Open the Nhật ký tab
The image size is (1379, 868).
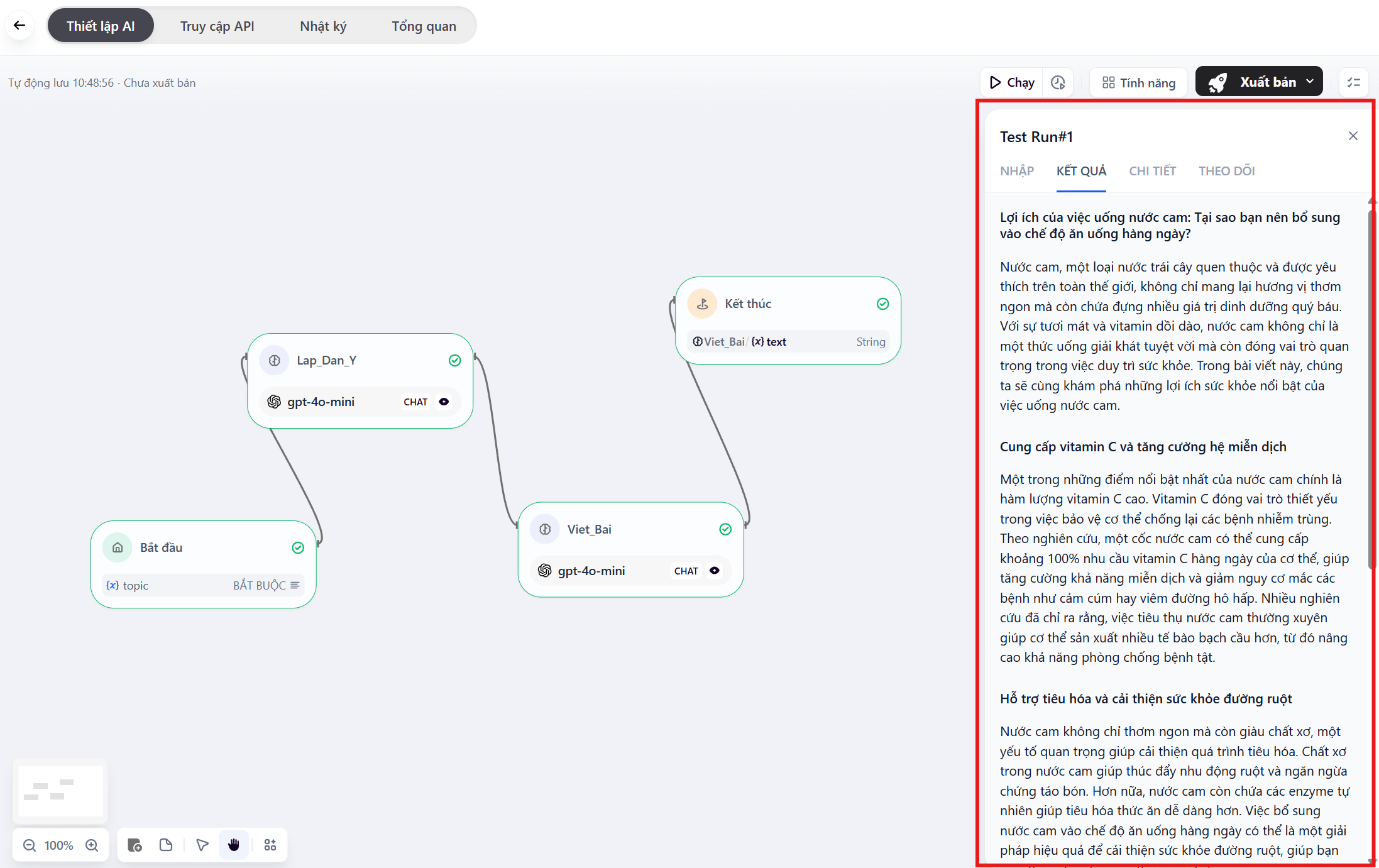point(323,26)
